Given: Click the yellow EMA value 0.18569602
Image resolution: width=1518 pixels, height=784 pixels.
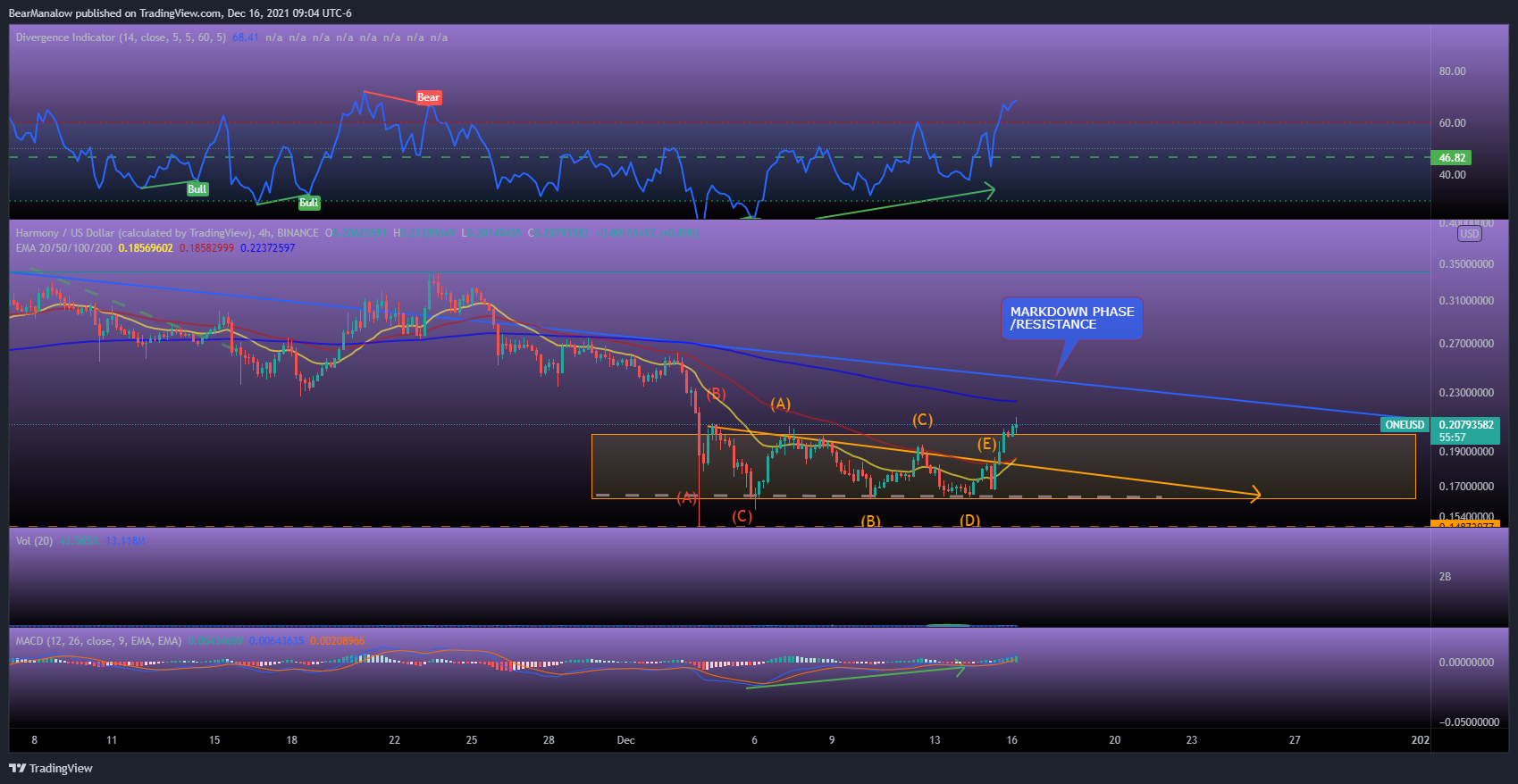Looking at the screenshot, I should point(146,247).
